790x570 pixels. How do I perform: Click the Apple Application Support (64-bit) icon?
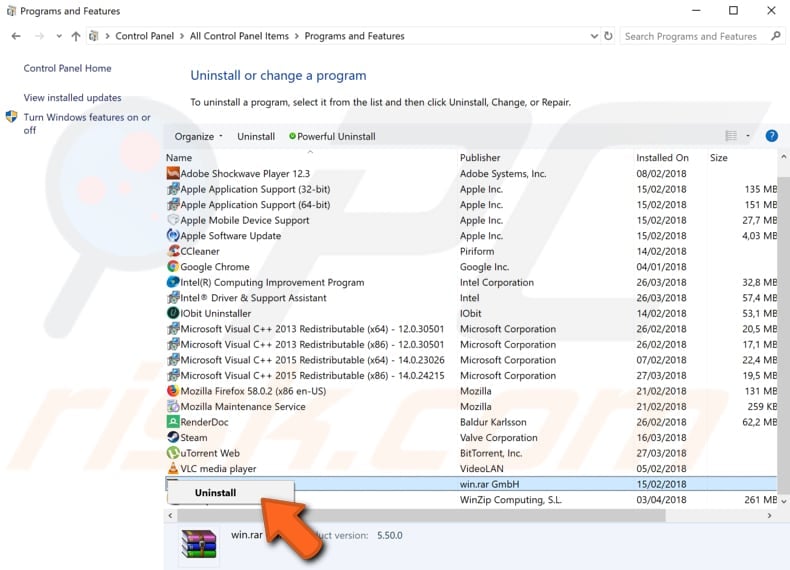click(173, 205)
